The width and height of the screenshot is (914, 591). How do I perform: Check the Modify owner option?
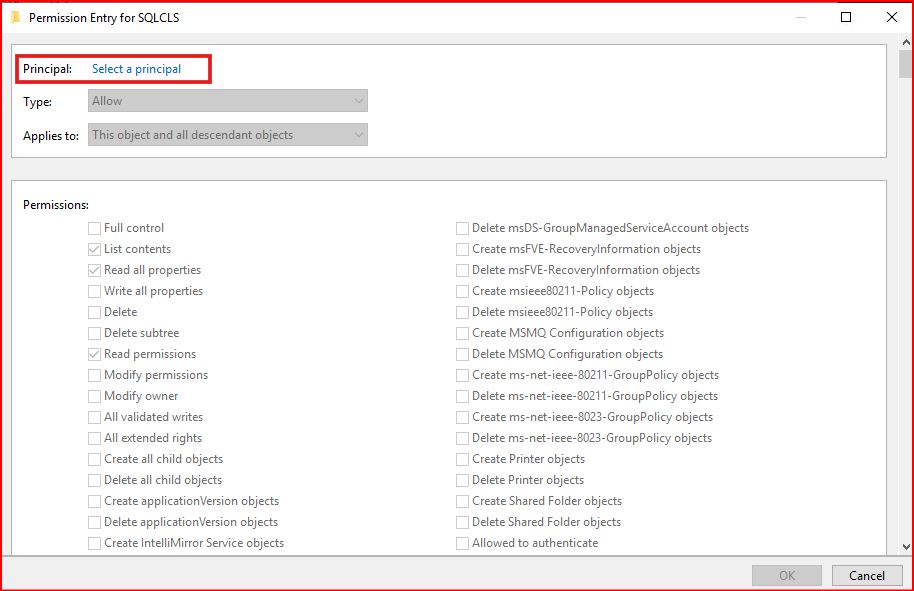pos(95,396)
